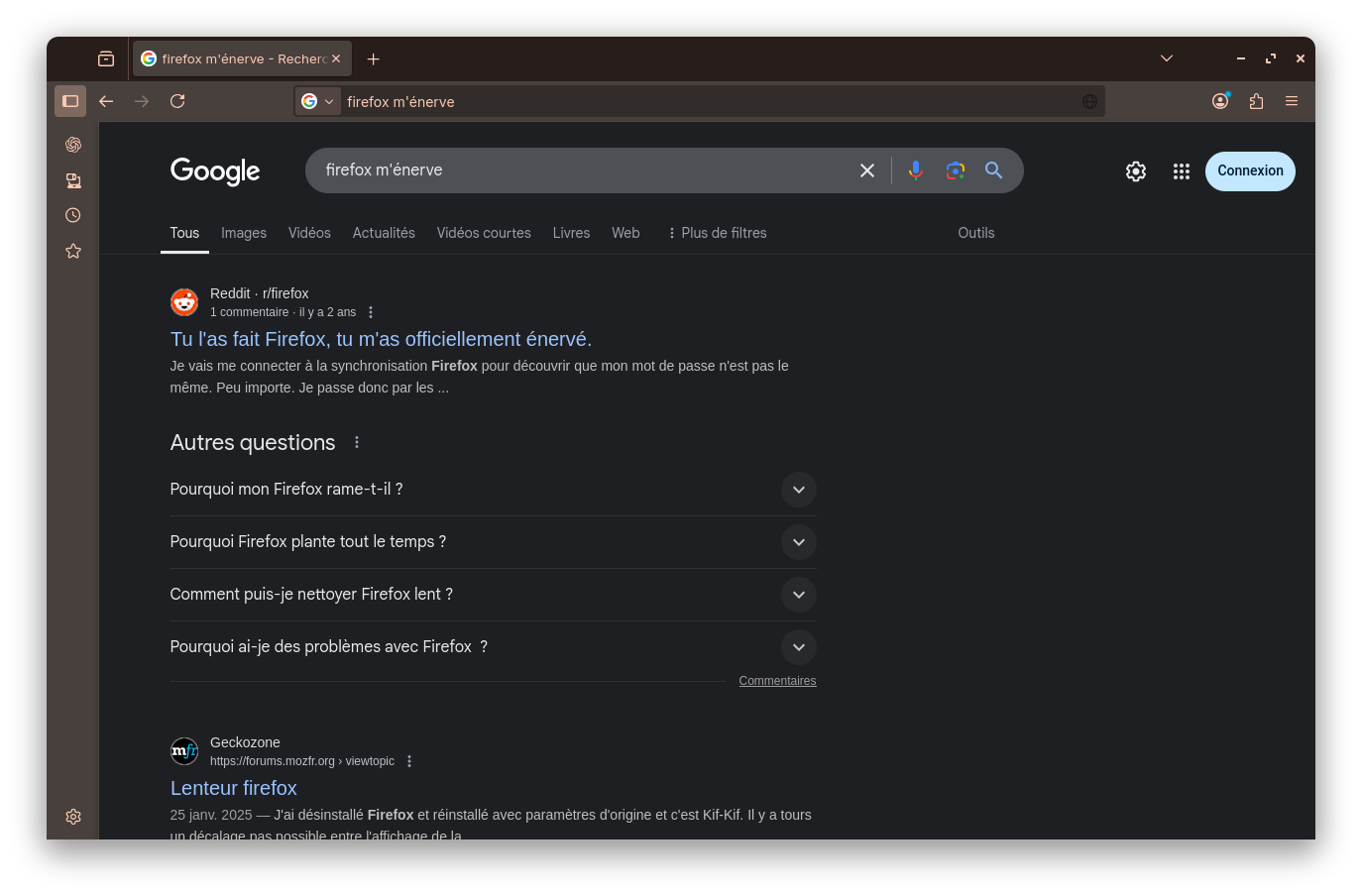Screen dimensions: 1362x896
Task: Open sidebar customization gear at the bottom
Action: pyautogui.click(x=73, y=817)
